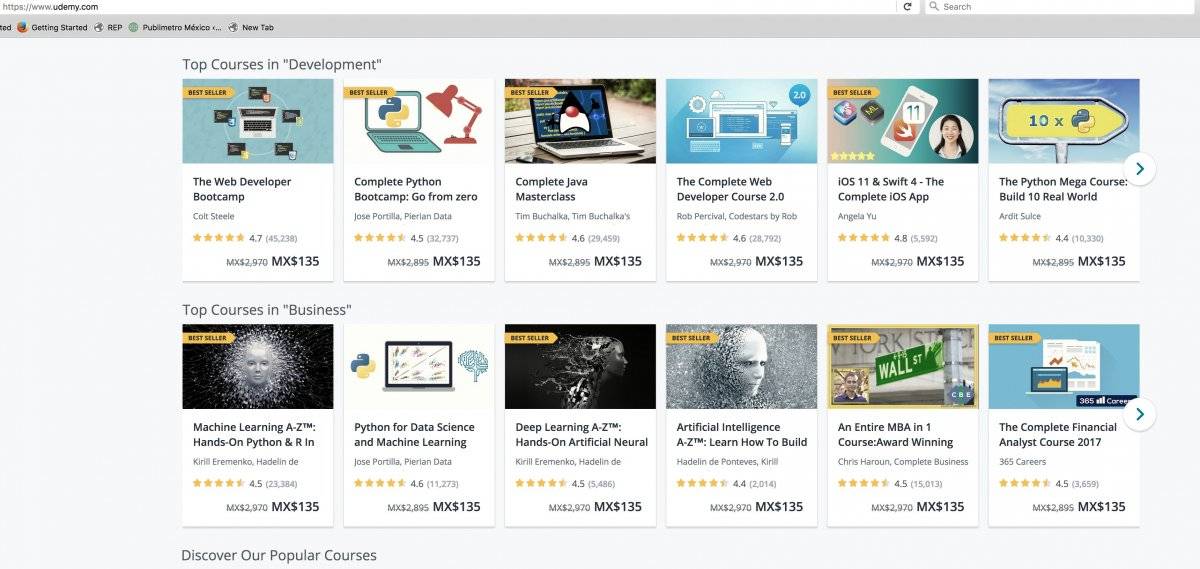Open 'Machine Learning A-Z' course title
The height and width of the screenshot is (569, 1200).
pyautogui.click(x=254, y=434)
